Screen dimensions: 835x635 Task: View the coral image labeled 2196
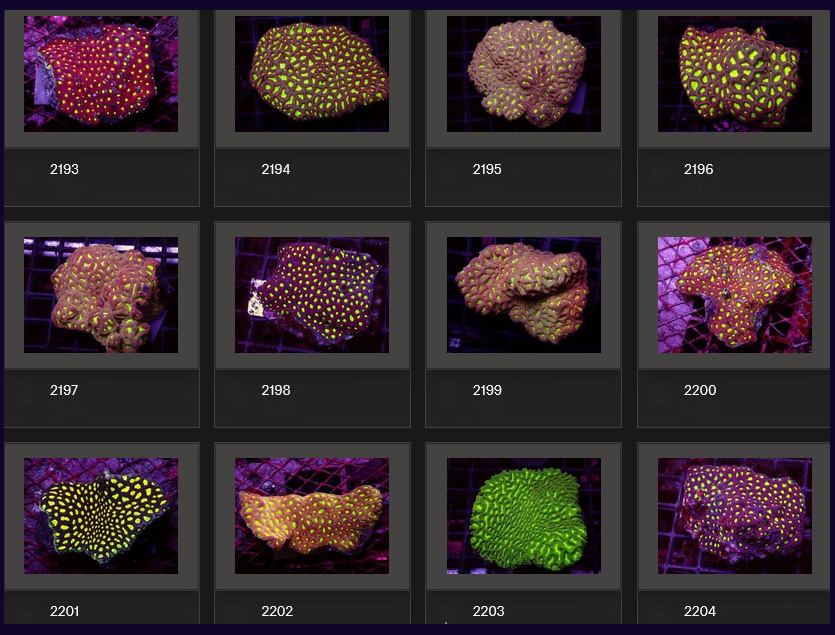(x=735, y=74)
